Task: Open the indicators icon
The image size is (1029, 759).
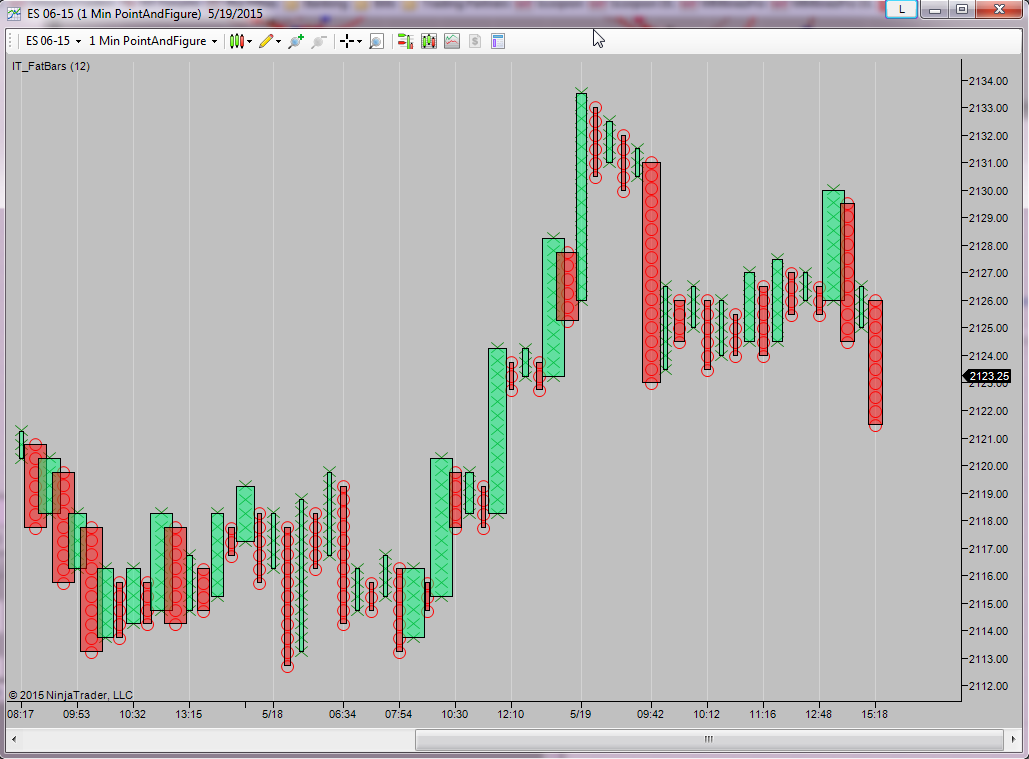Action: pyautogui.click(x=452, y=41)
